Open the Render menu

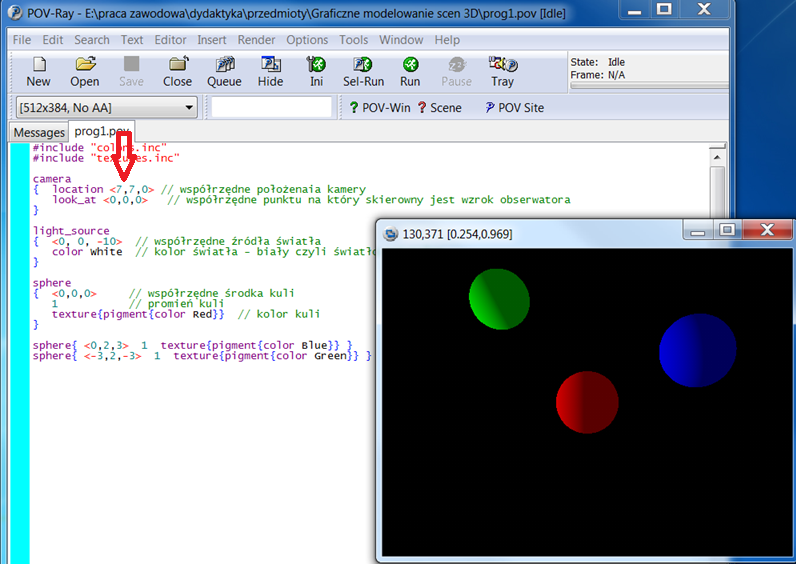point(256,40)
